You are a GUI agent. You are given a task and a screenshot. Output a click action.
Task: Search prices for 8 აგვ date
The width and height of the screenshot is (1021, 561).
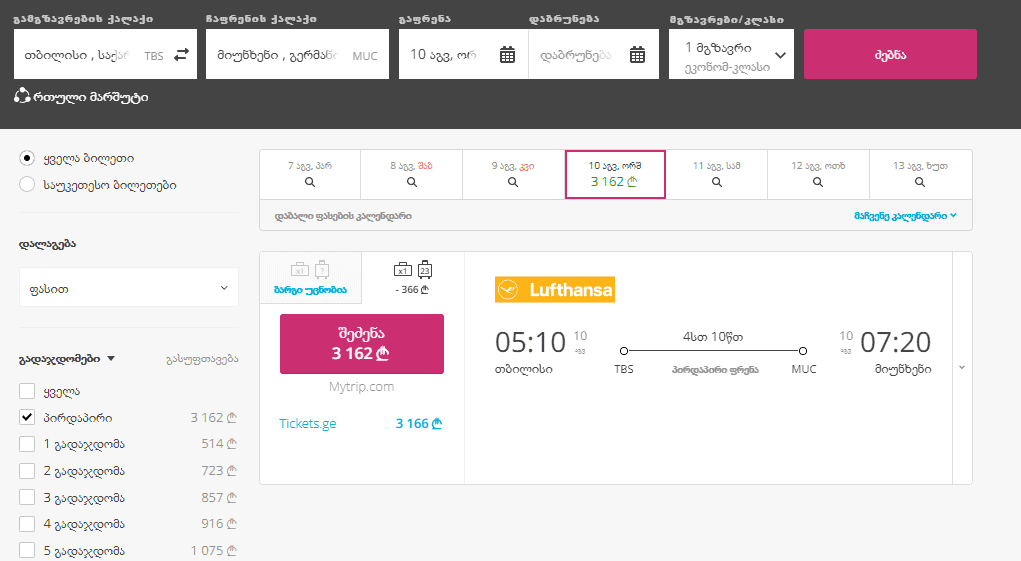pyautogui.click(x=412, y=182)
